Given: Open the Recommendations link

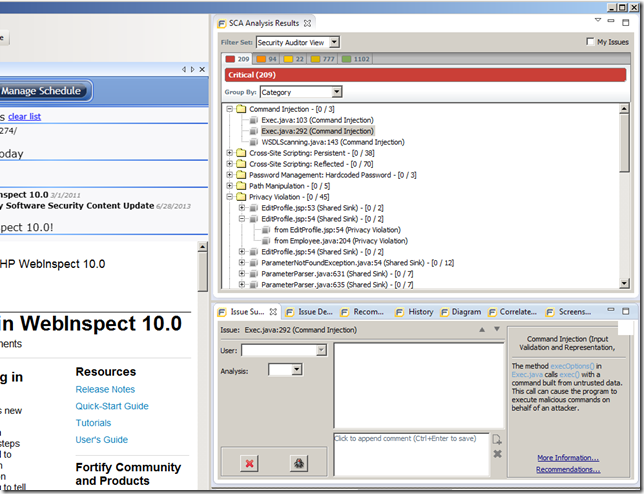Looking at the screenshot, I should pyautogui.click(x=568, y=469).
